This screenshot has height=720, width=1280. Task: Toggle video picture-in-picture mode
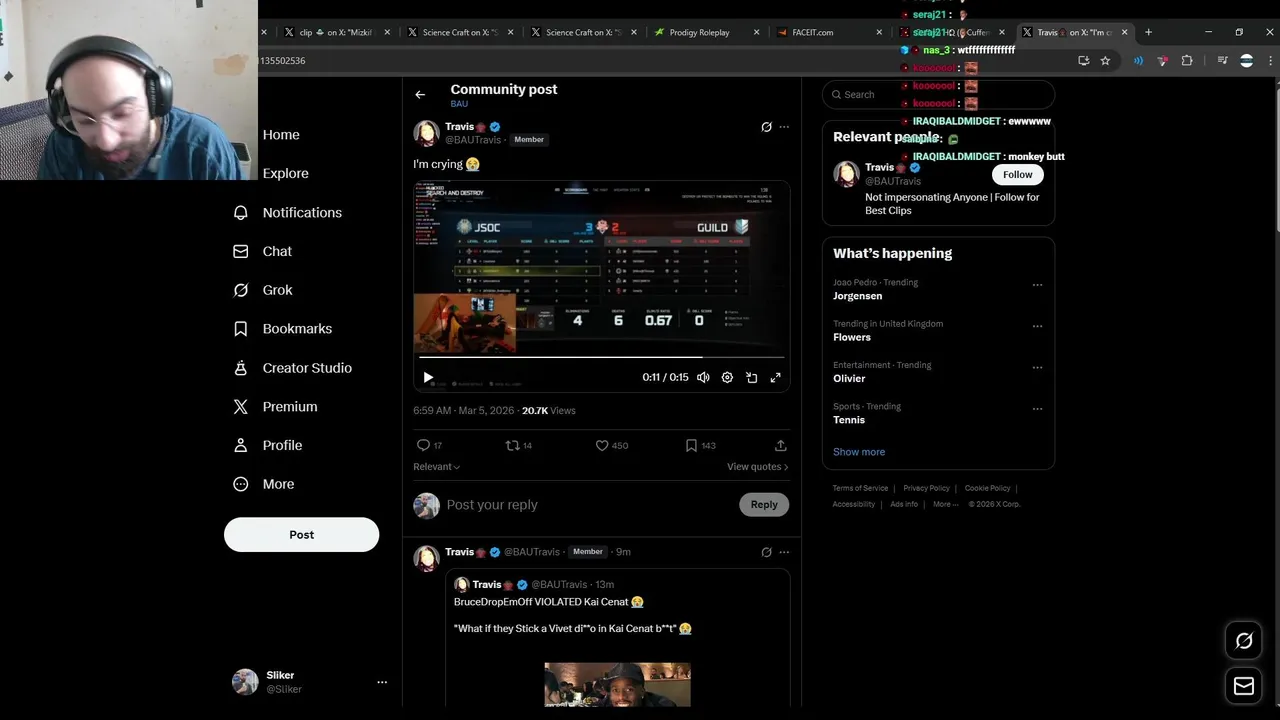(751, 377)
